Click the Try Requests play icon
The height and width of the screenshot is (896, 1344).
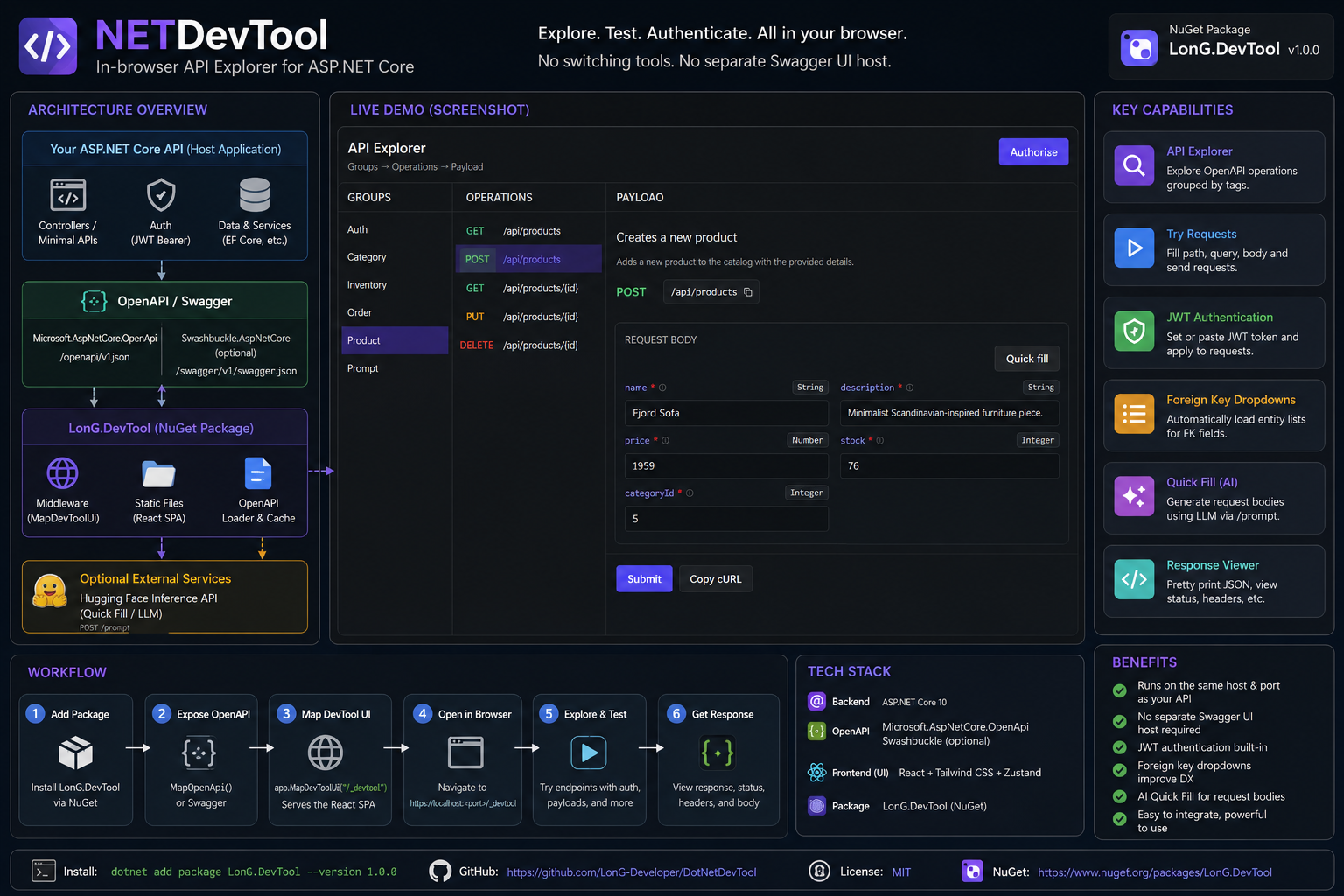click(1134, 248)
